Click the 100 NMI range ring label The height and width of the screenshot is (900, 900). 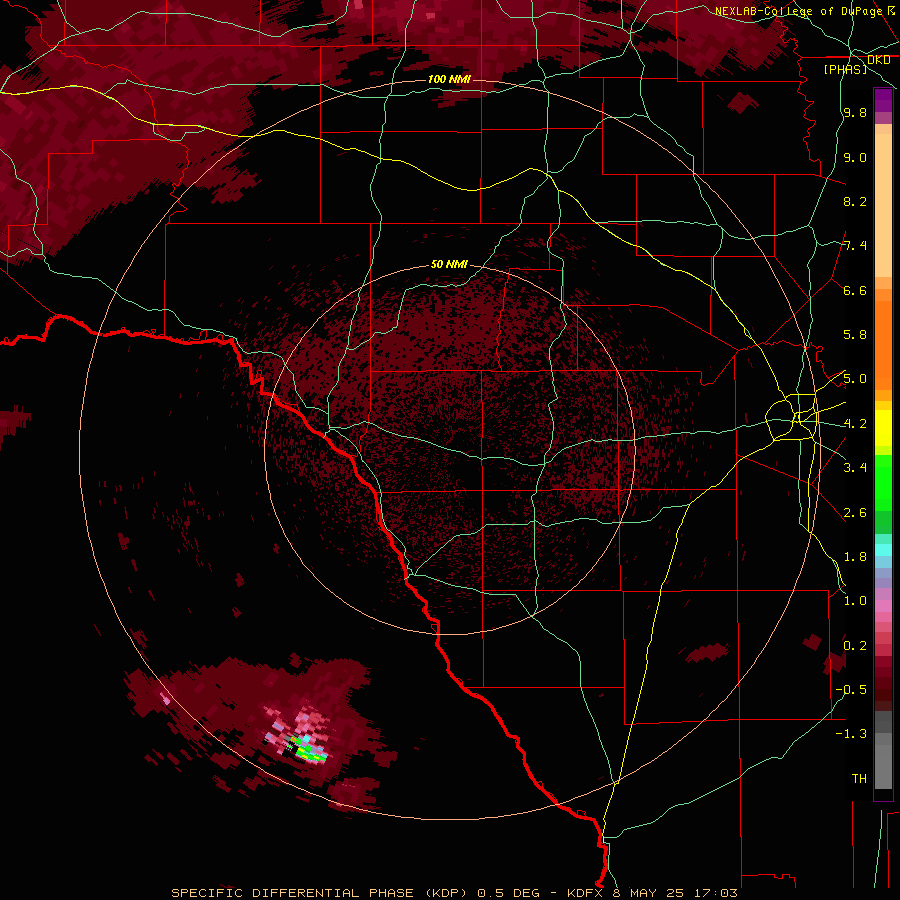point(449,79)
